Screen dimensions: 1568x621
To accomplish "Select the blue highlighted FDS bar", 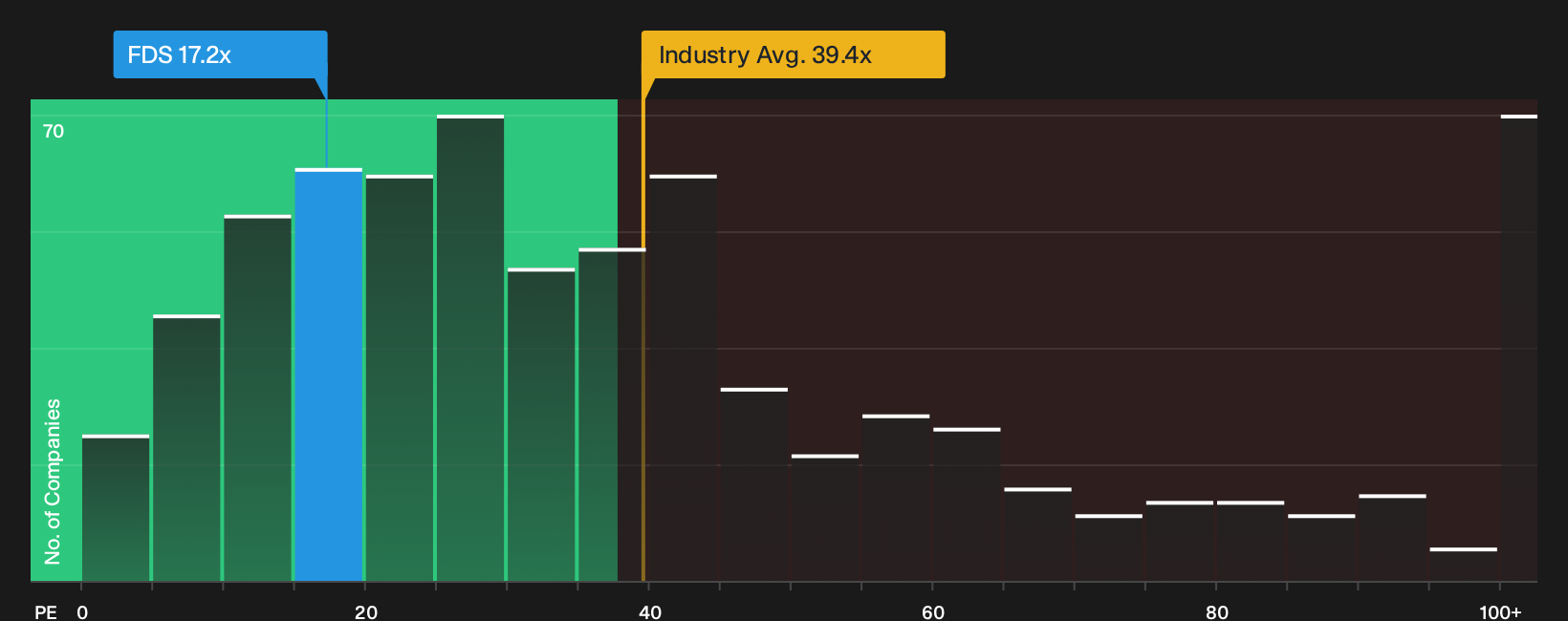I will (329, 375).
